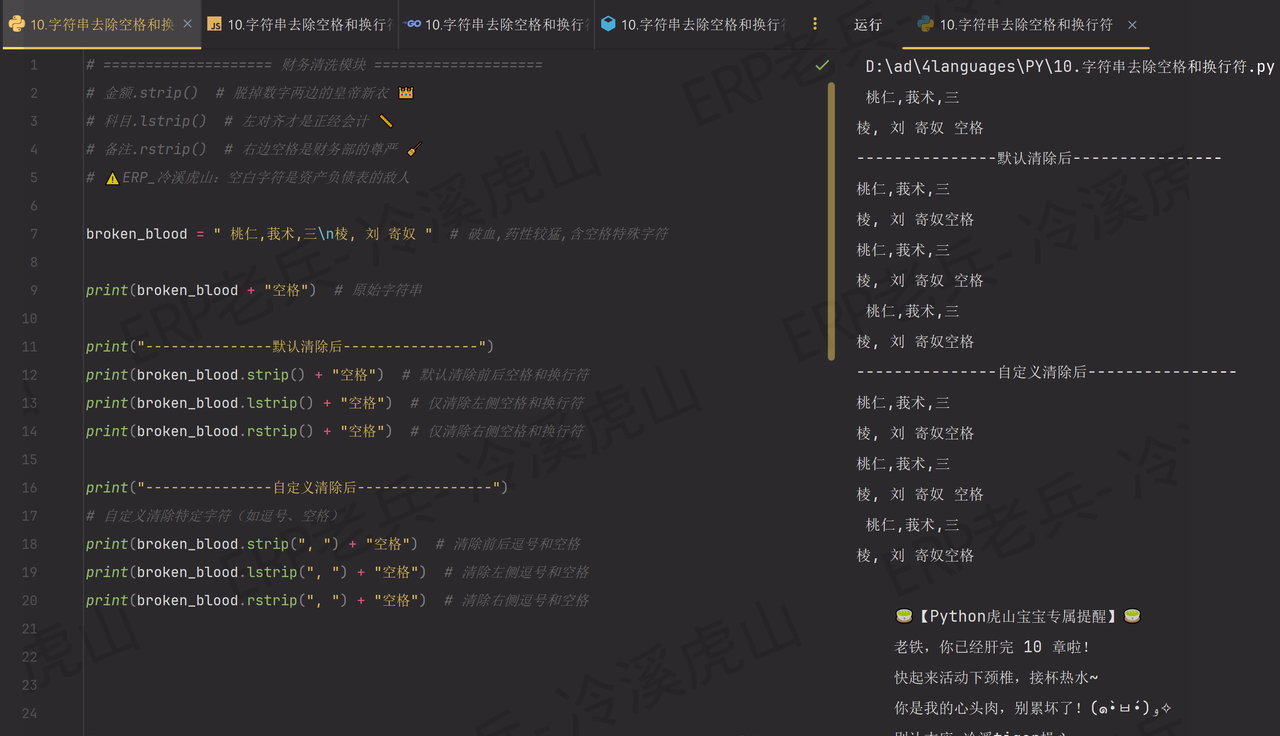
Task: Open the tab overflow three-dot menu
Action: (x=816, y=24)
